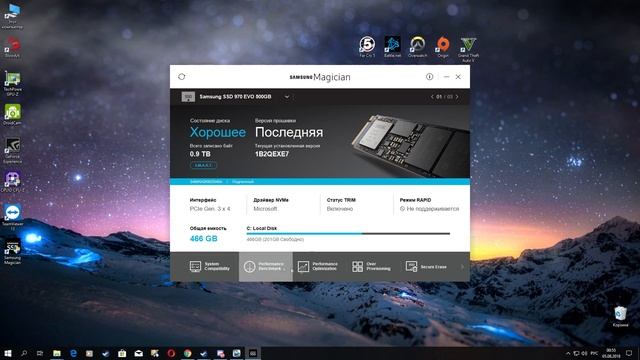Viewport: 640px width, 360px height.
Task: Open the Samsung Magician desktop shortcut
Action: pos(12,252)
